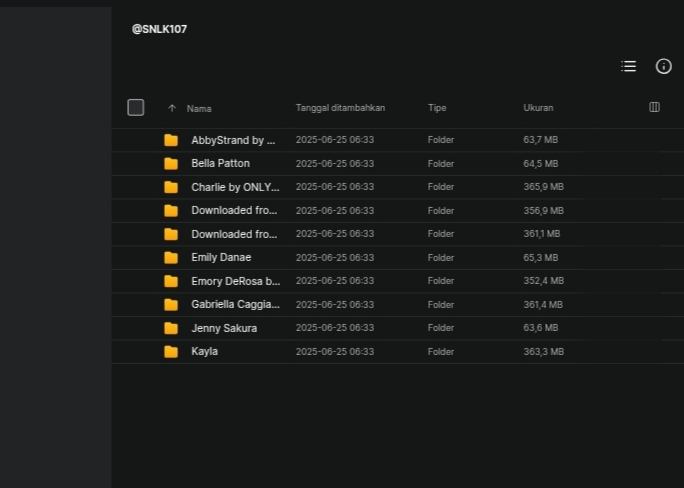Open the Charlie by ONLY... folder name
The width and height of the screenshot is (684, 488).
(x=235, y=187)
